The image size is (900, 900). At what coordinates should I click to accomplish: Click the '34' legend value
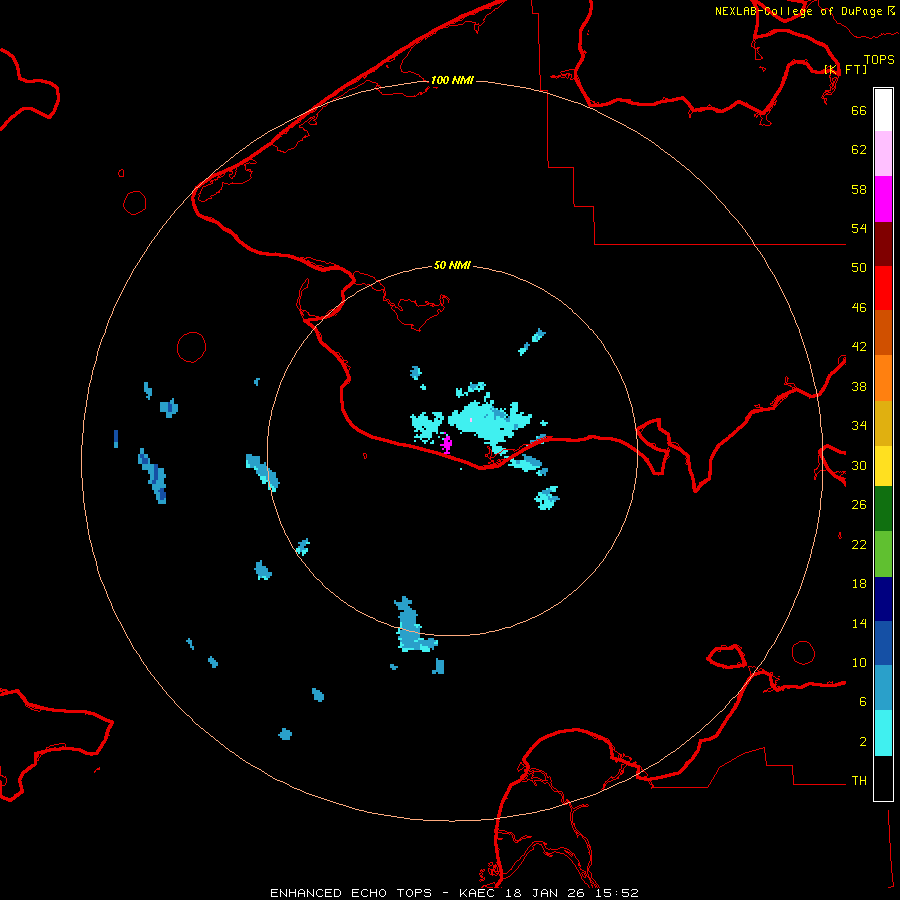[x=859, y=426]
